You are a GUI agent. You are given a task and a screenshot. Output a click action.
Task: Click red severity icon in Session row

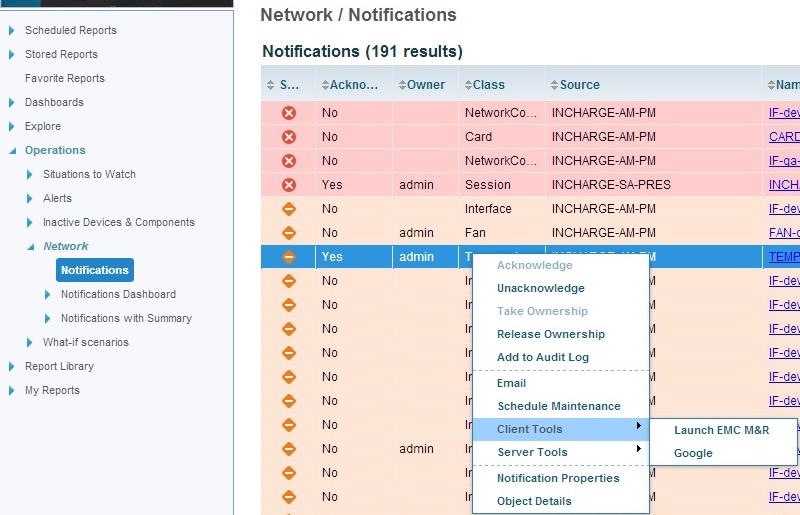point(289,185)
